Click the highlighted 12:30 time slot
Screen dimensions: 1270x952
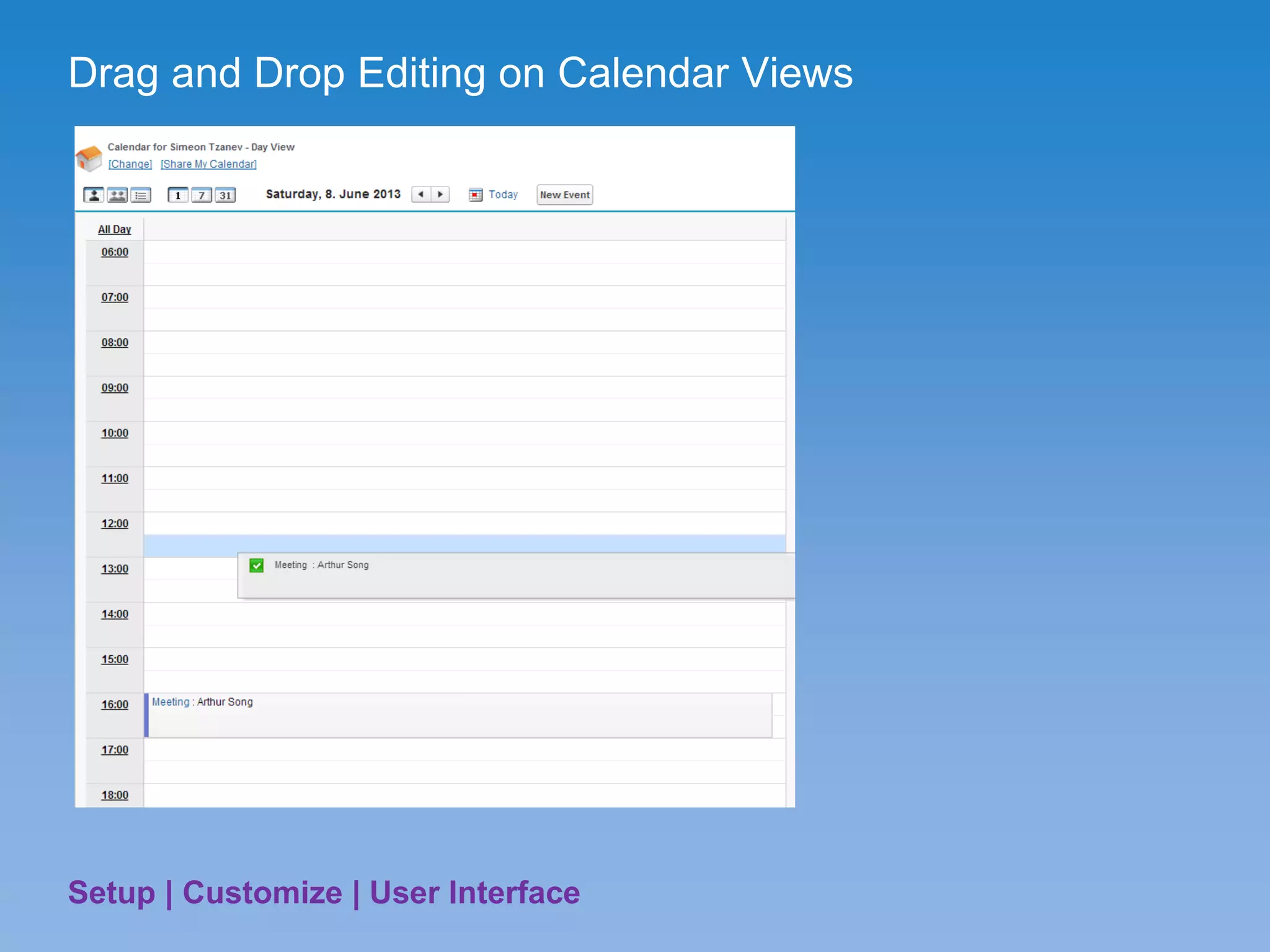click(x=464, y=545)
